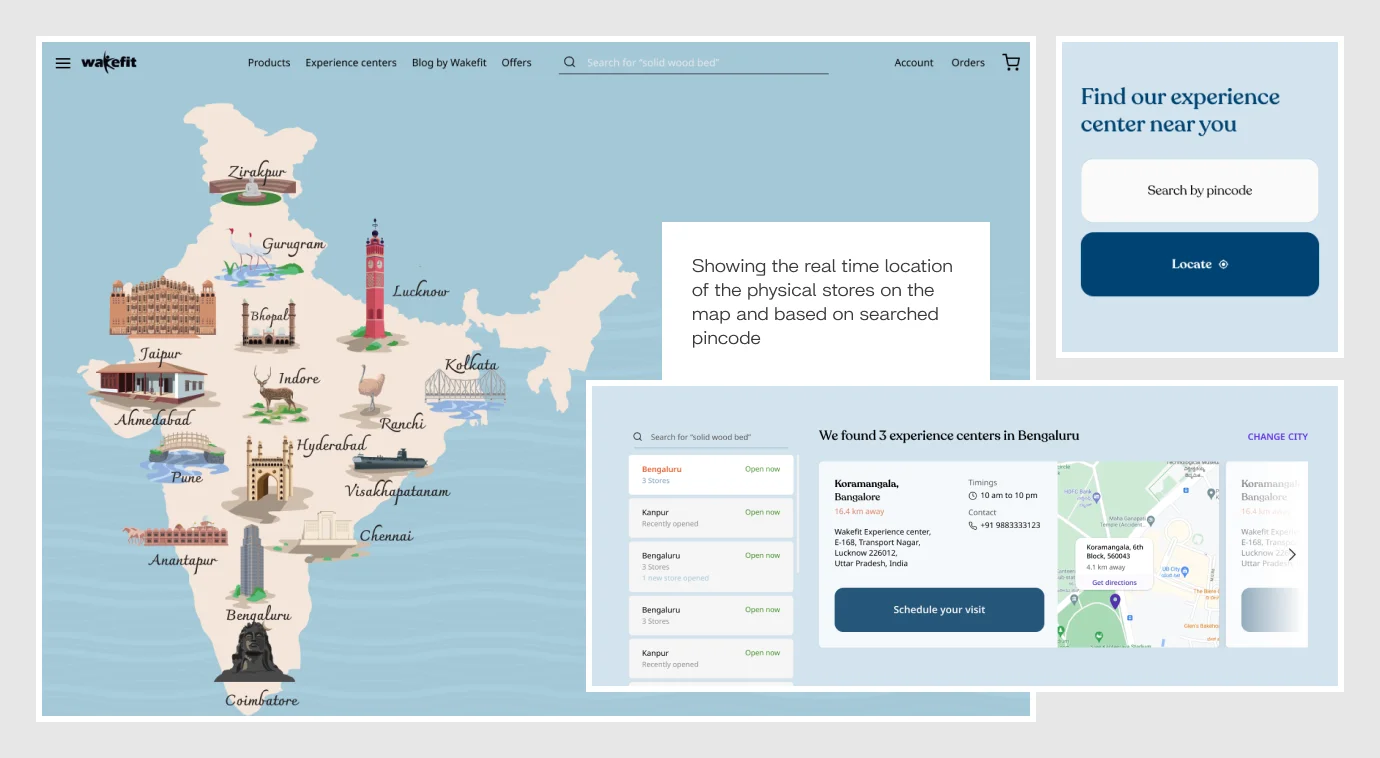Click the purple map pin marker
The width and height of the screenshot is (1380, 758).
pos(1115,601)
